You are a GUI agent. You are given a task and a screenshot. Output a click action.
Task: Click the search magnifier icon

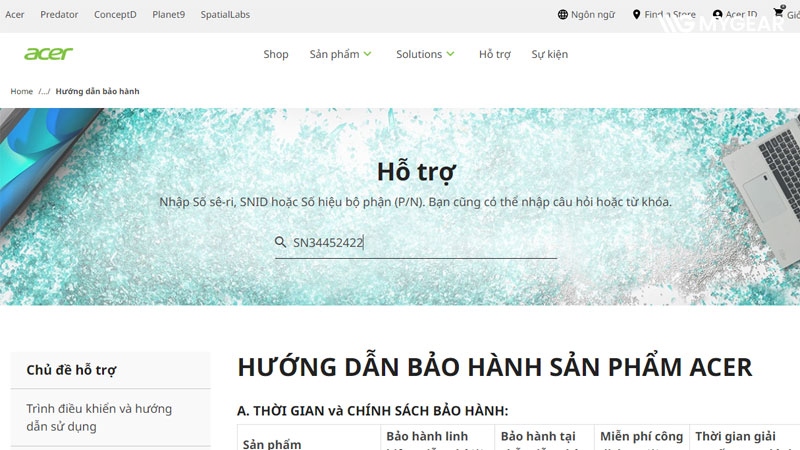point(280,242)
